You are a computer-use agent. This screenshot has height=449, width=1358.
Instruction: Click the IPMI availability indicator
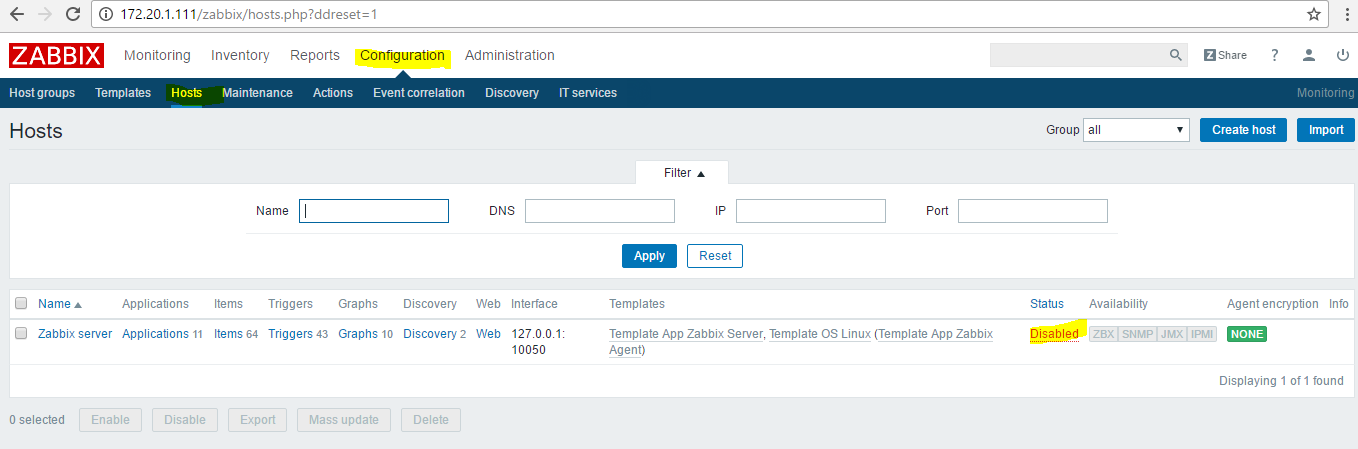pyautogui.click(x=1202, y=334)
